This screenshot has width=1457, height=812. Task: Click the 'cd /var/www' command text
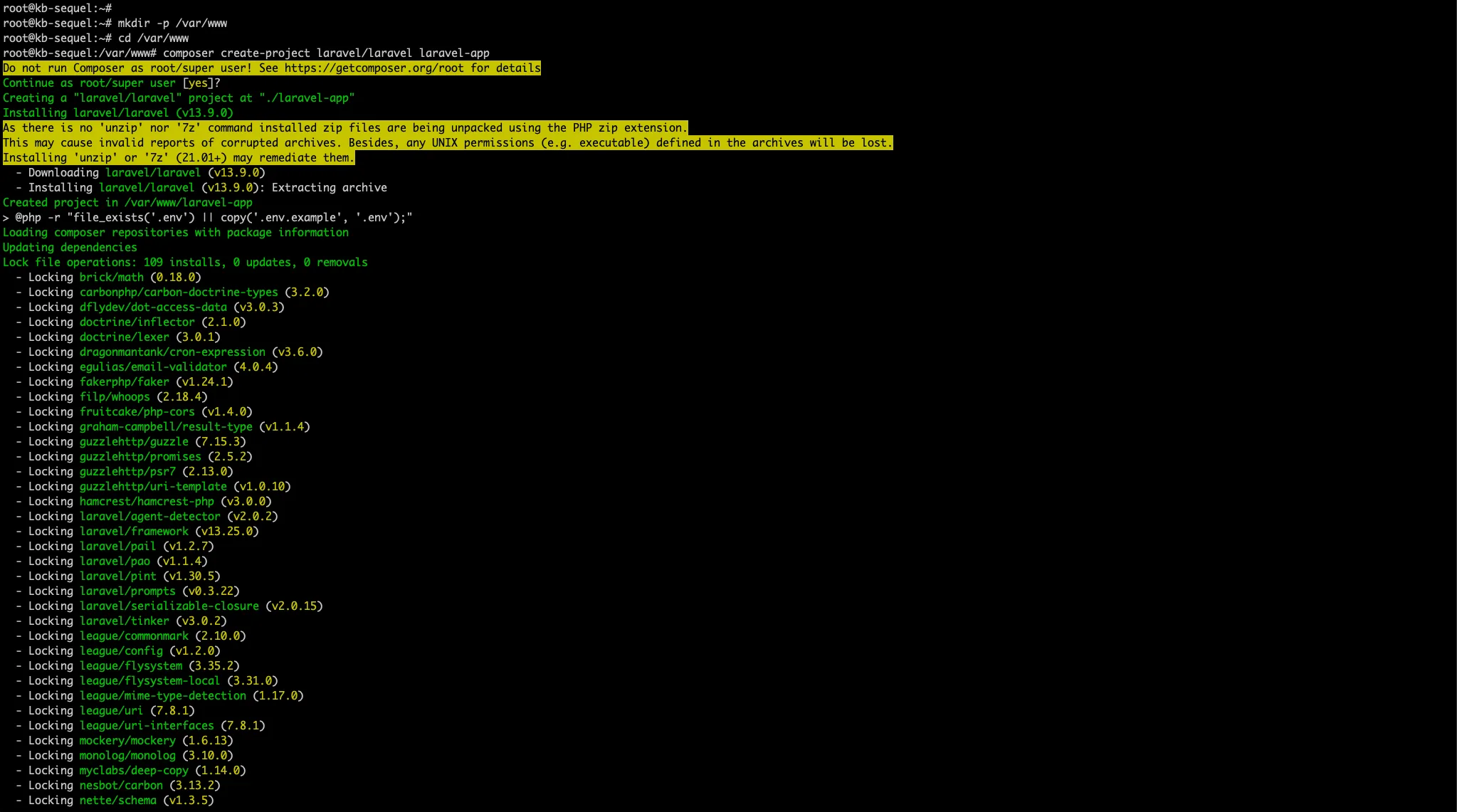[153, 38]
